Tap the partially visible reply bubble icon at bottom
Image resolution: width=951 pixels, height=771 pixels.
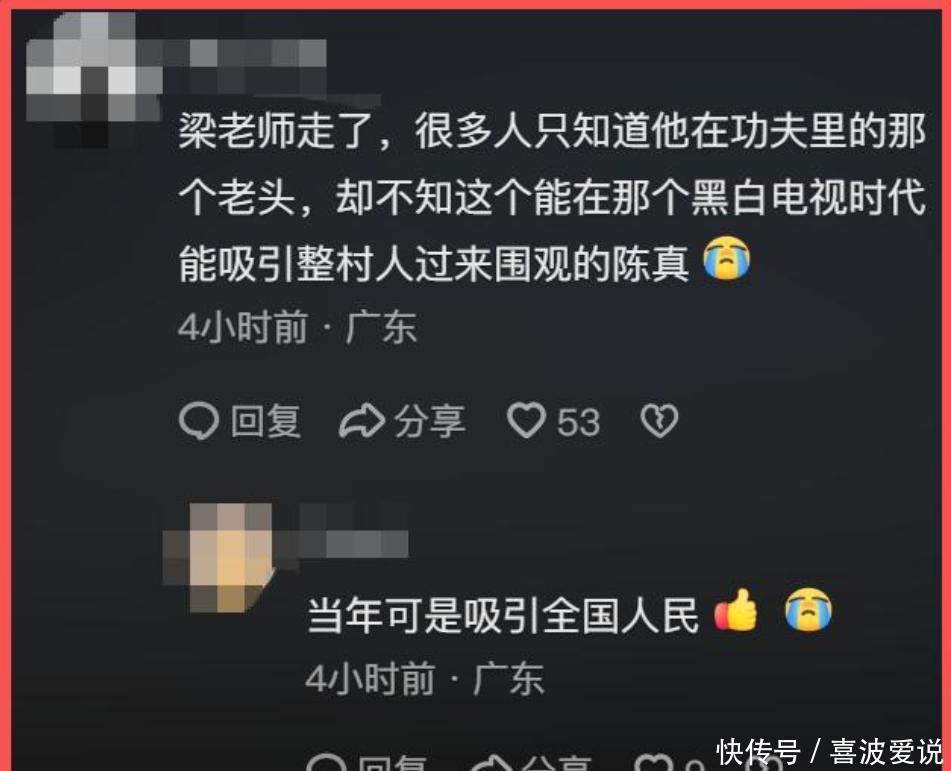click(x=326, y=762)
